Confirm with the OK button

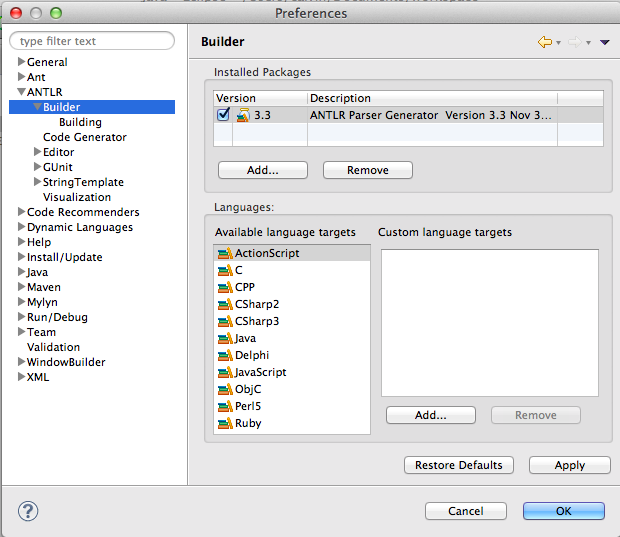tap(564, 511)
